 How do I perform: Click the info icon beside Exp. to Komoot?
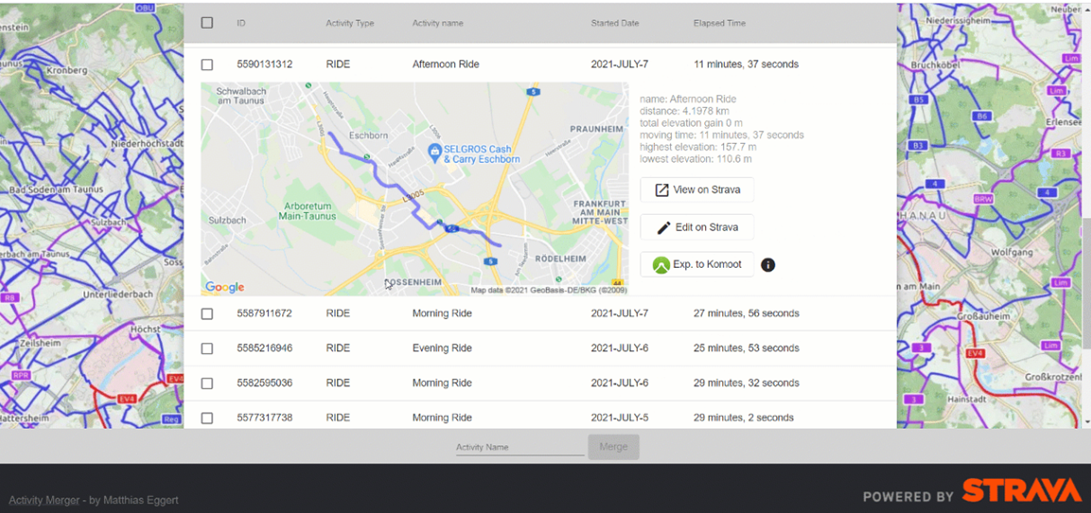click(x=768, y=265)
